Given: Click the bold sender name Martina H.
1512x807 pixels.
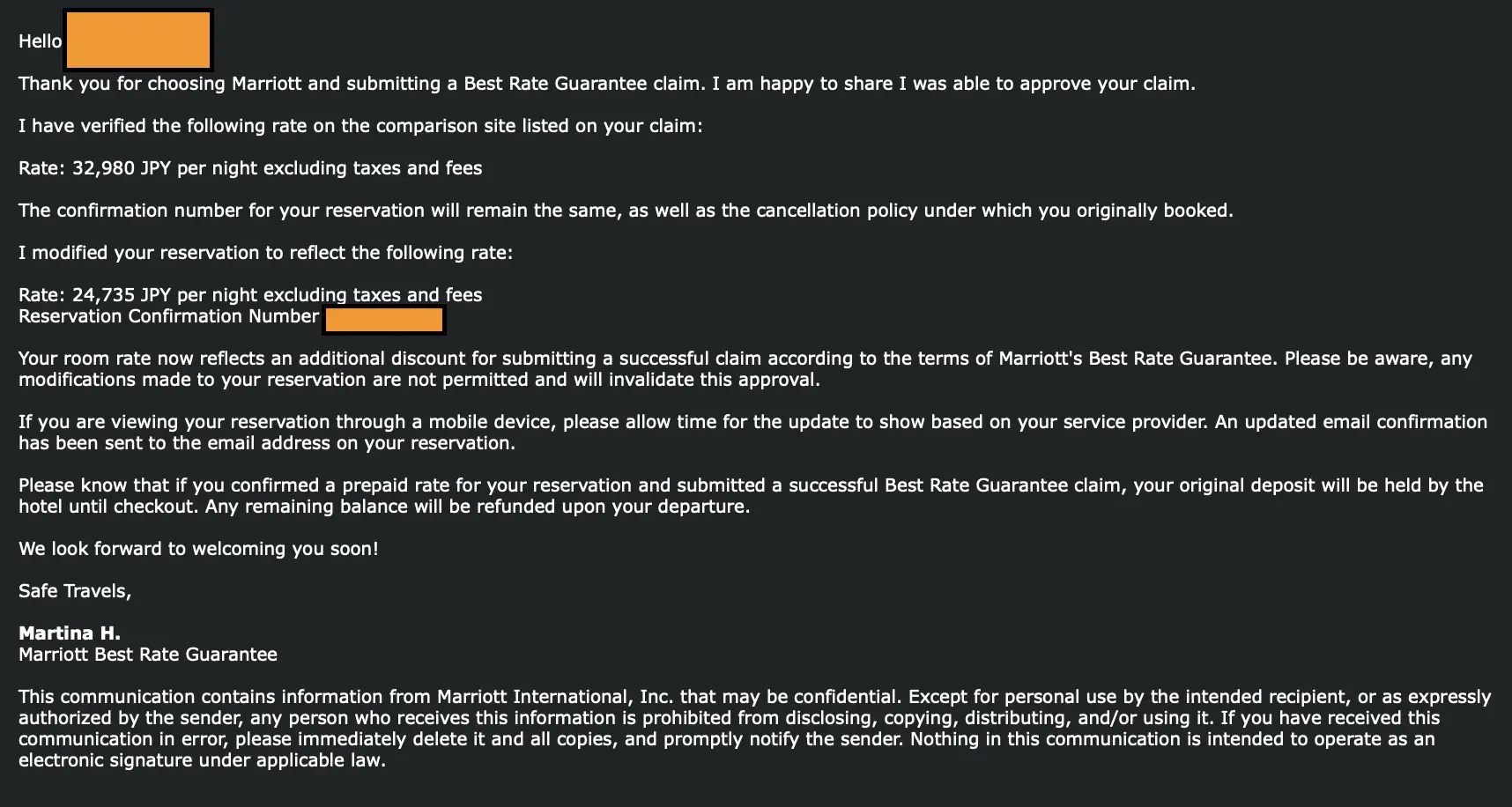Looking at the screenshot, I should (70, 633).
